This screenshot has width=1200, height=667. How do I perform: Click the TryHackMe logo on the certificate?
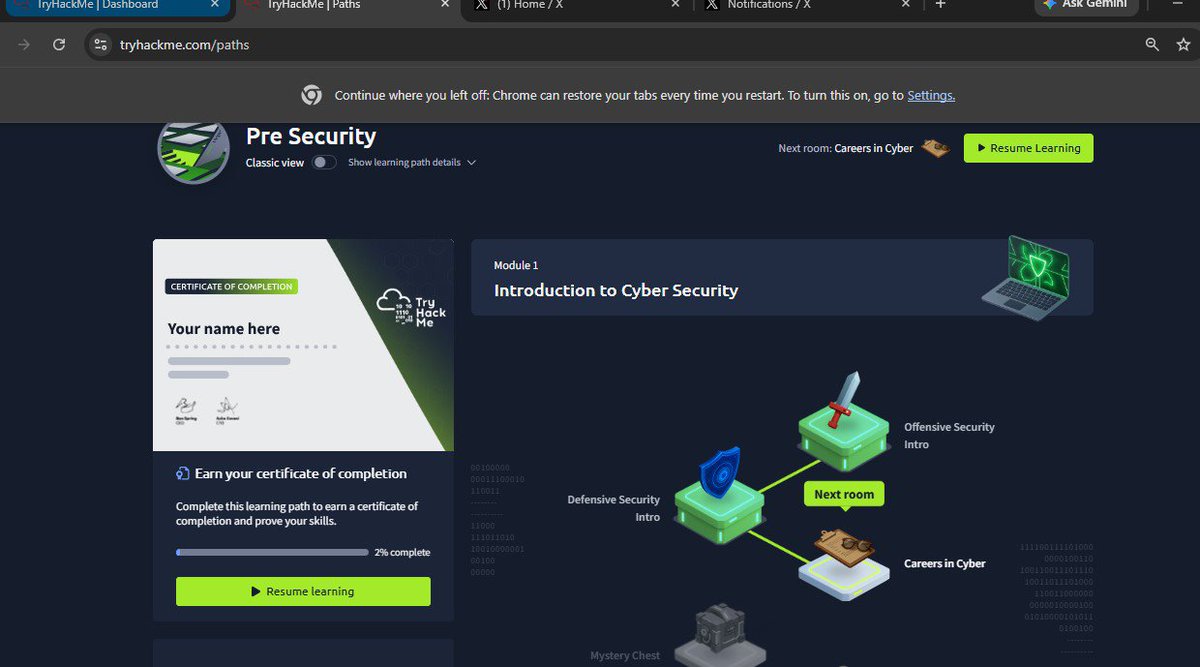tap(411, 307)
